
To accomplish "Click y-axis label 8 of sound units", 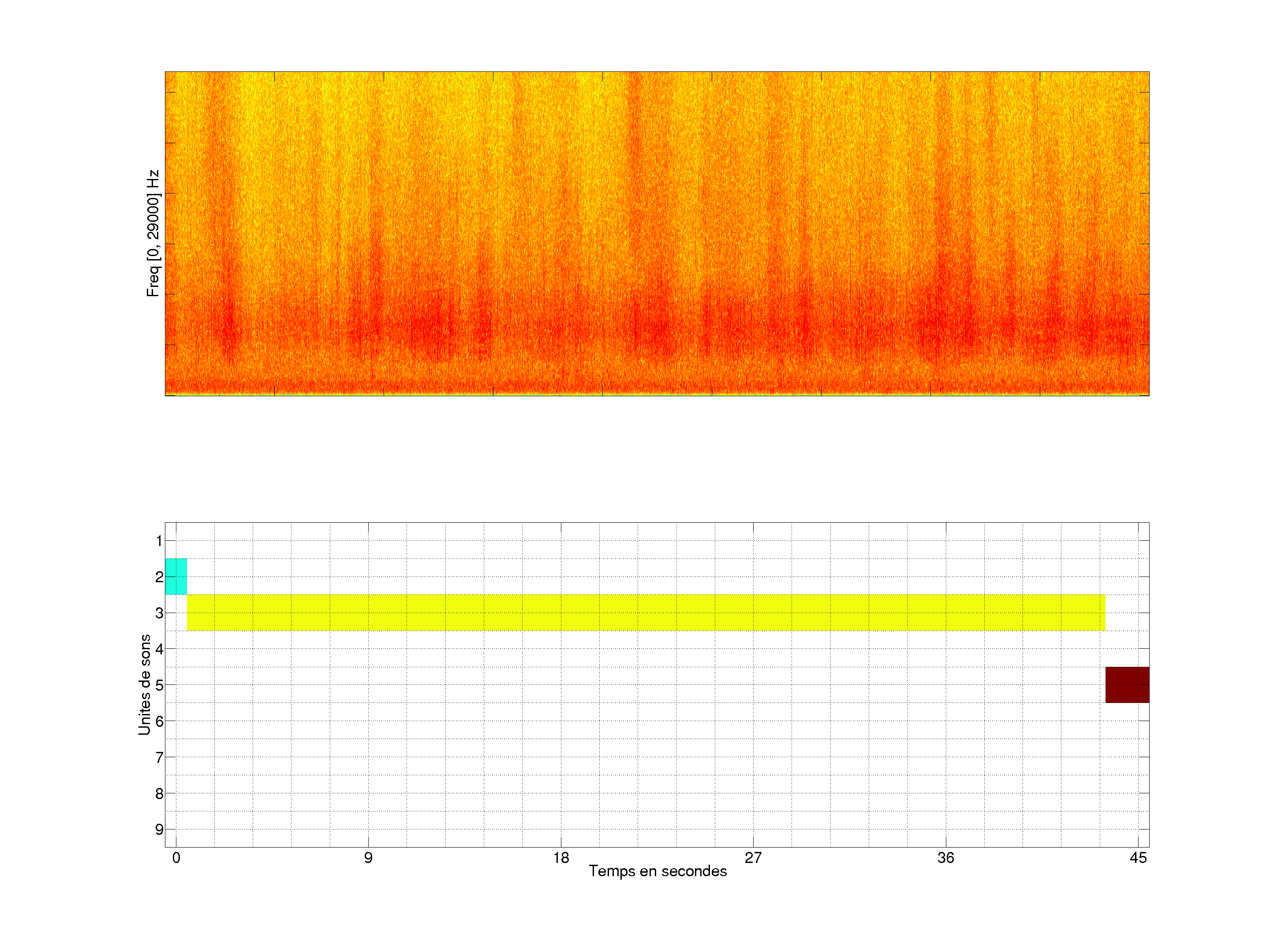I will point(159,794).
